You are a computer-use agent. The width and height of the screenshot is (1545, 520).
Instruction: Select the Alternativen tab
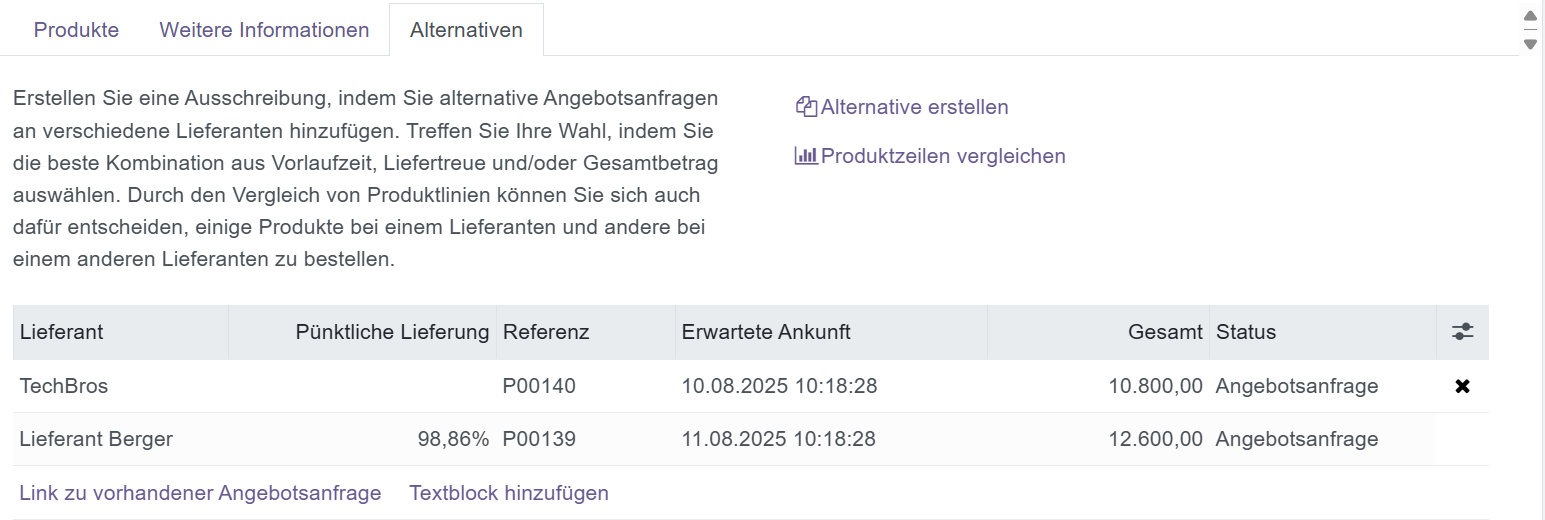(x=466, y=30)
